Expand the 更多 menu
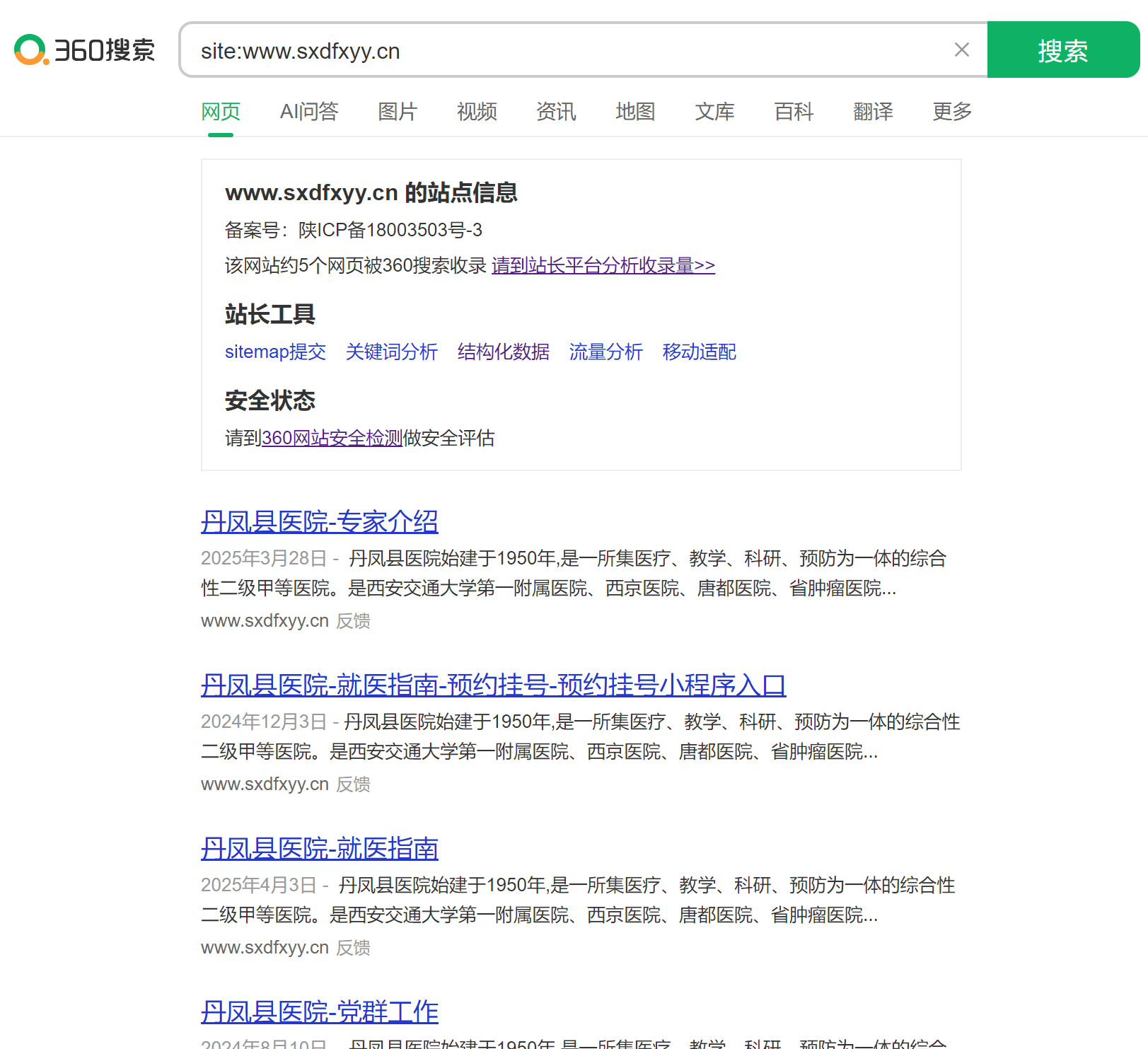 click(951, 112)
